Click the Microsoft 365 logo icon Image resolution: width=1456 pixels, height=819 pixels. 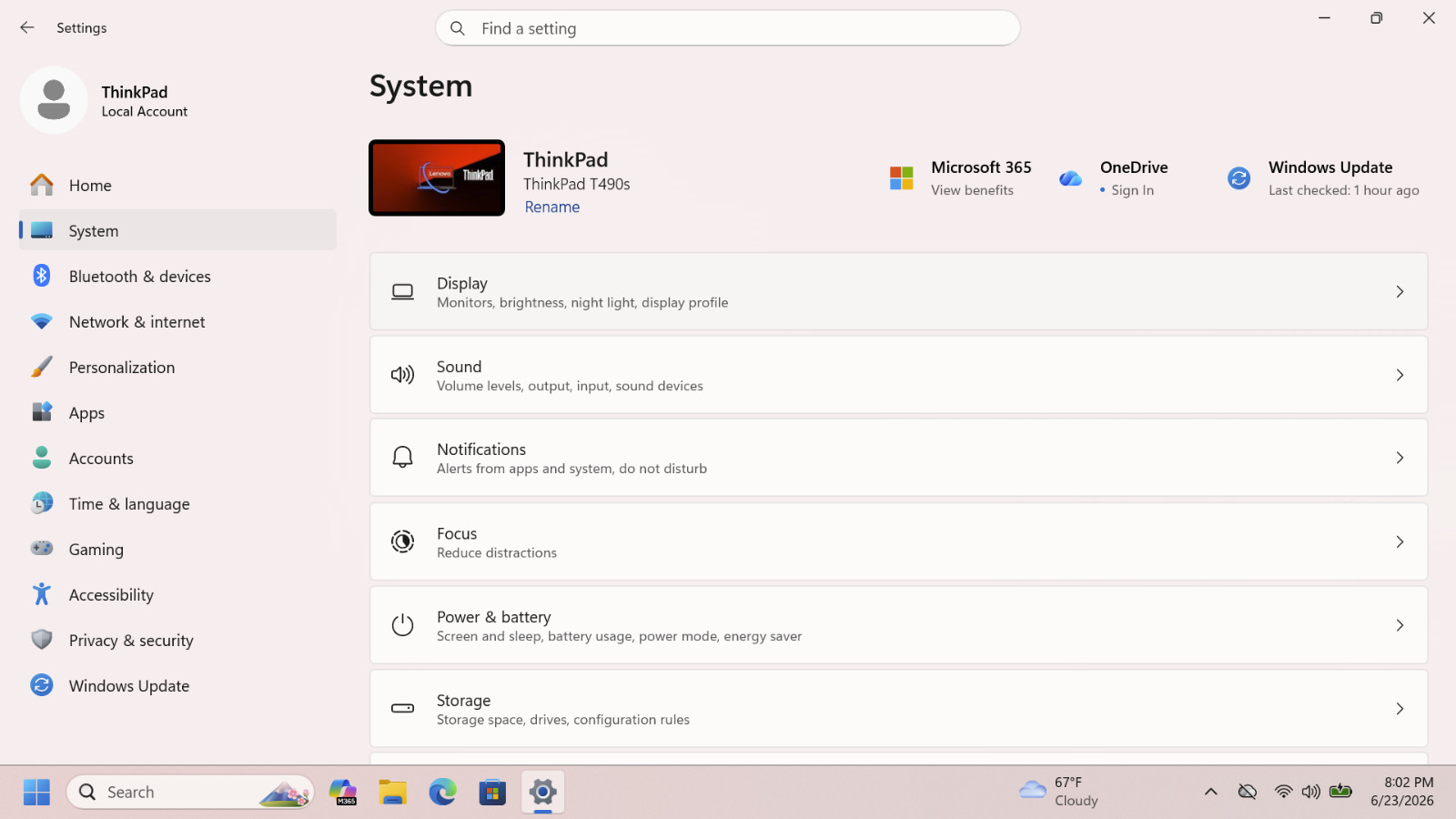(x=902, y=177)
